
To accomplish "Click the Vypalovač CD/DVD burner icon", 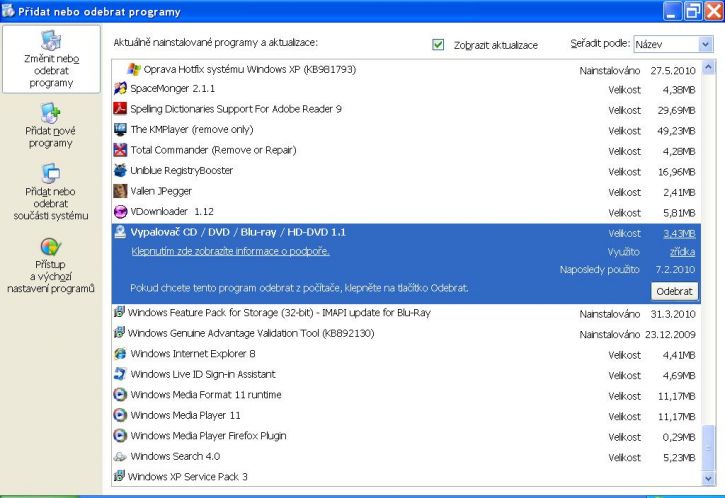I will coord(120,232).
